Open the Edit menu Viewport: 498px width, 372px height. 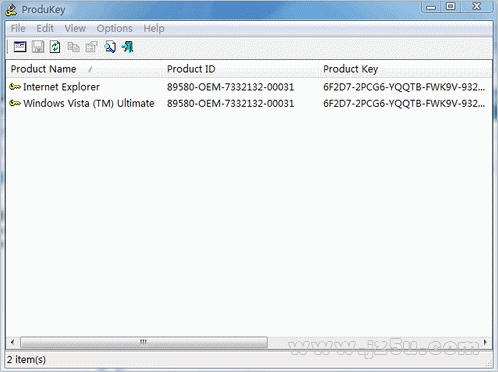click(45, 28)
